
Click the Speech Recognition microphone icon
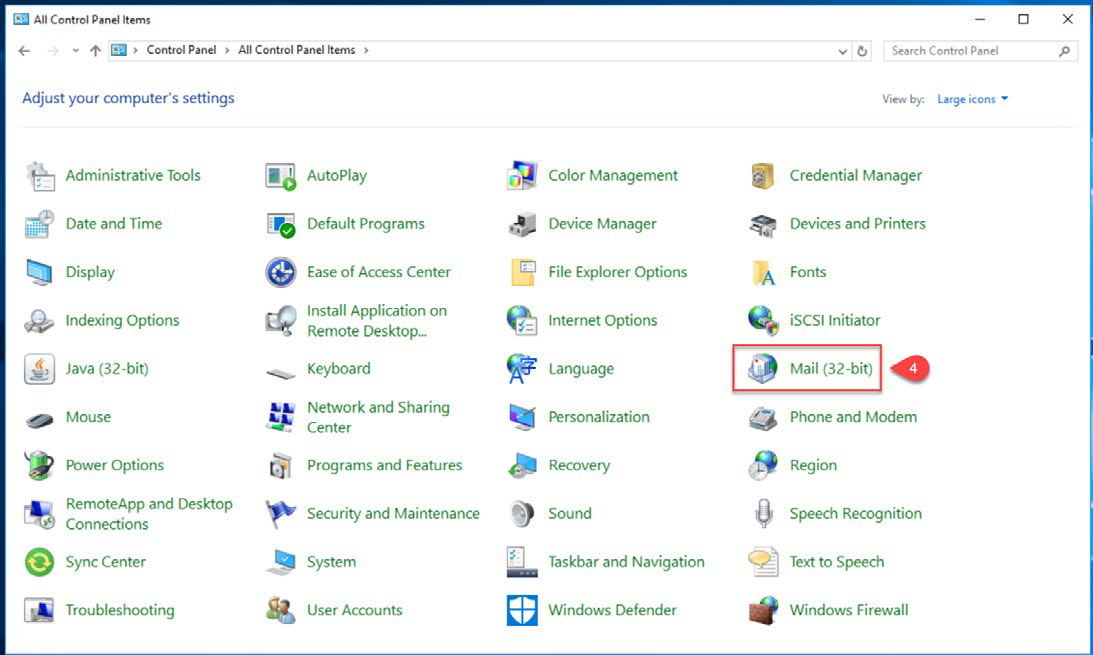pyautogui.click(x=763, y=514)
